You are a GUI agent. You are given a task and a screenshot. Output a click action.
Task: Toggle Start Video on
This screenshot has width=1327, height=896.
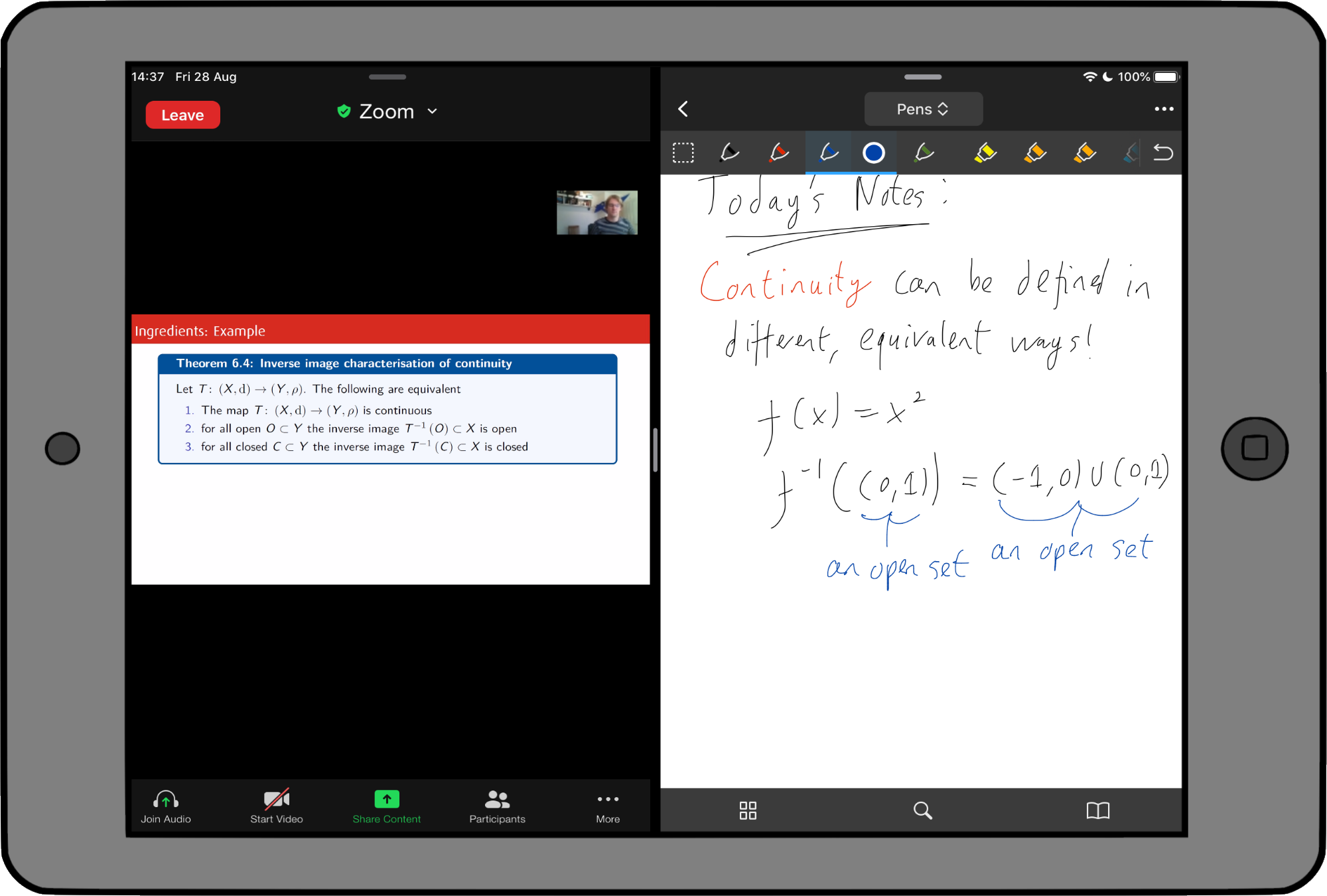click(x=277, y=806)
